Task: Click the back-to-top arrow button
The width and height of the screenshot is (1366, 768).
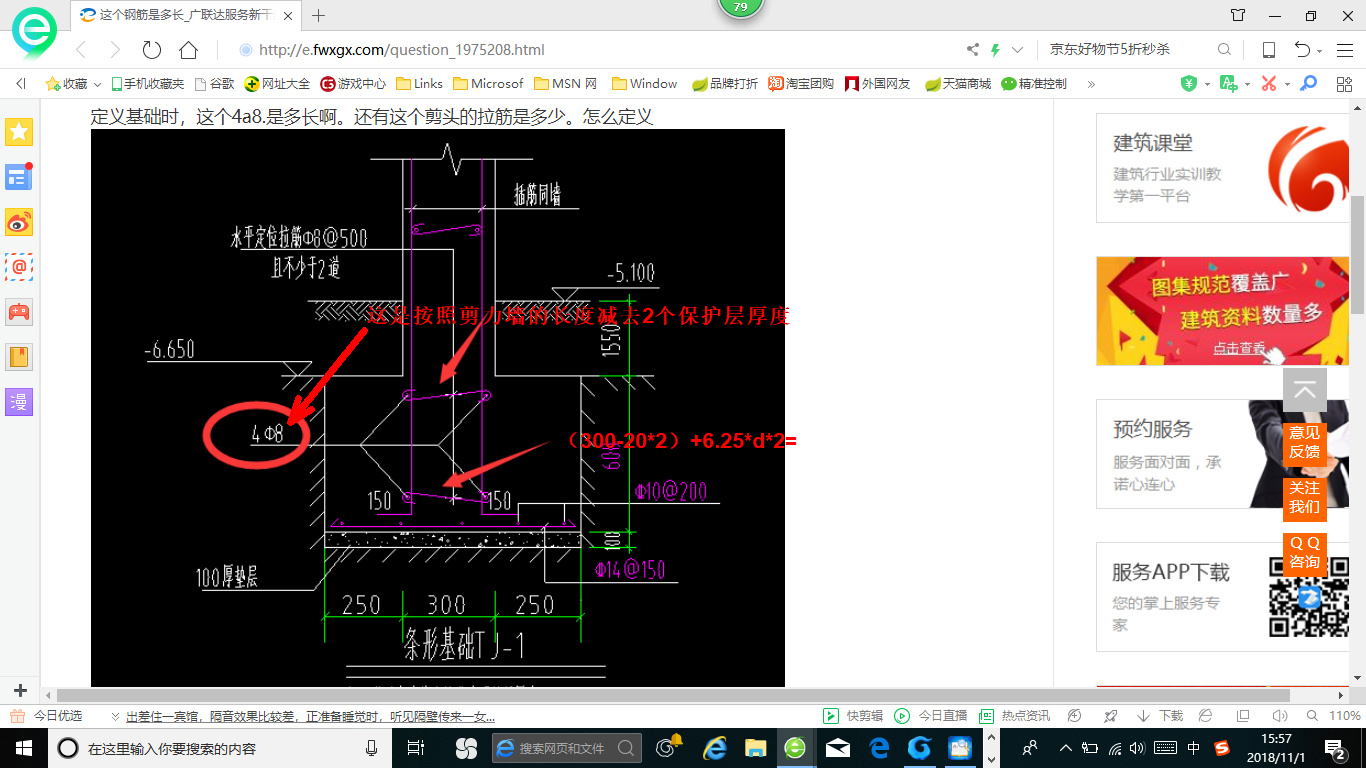Action: point(1305,391)
